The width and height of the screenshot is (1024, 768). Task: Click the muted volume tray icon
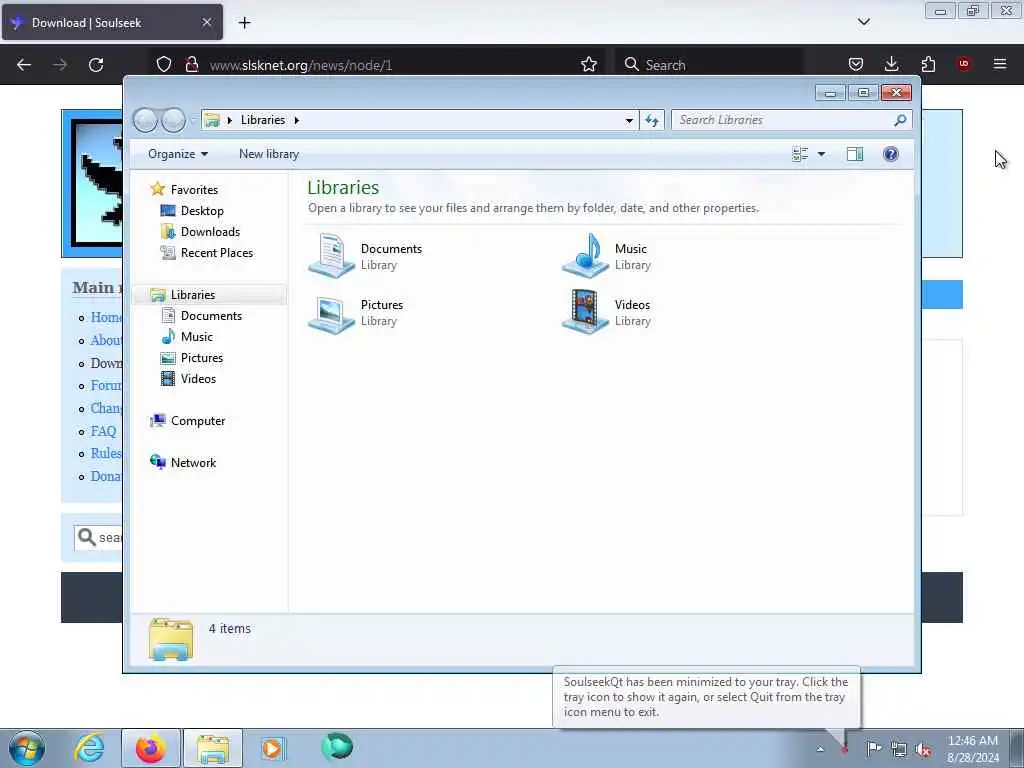(923, 750)
